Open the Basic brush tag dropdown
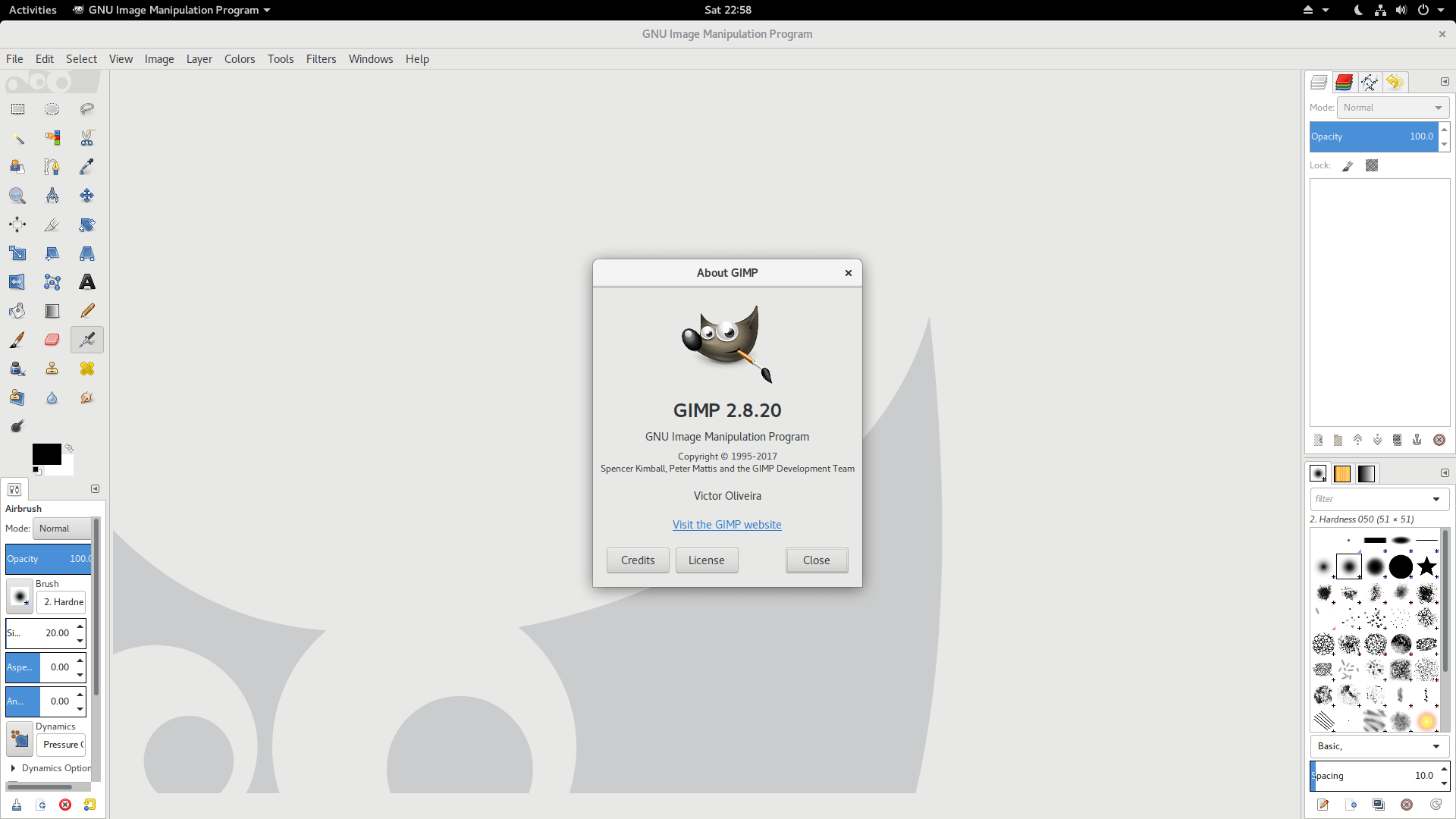 click(1379, 746)
